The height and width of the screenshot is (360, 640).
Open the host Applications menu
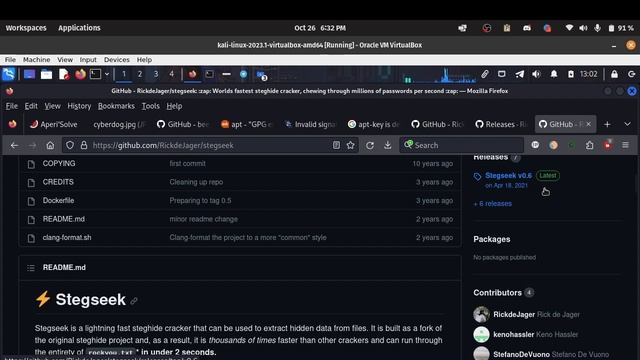point(79,28)
